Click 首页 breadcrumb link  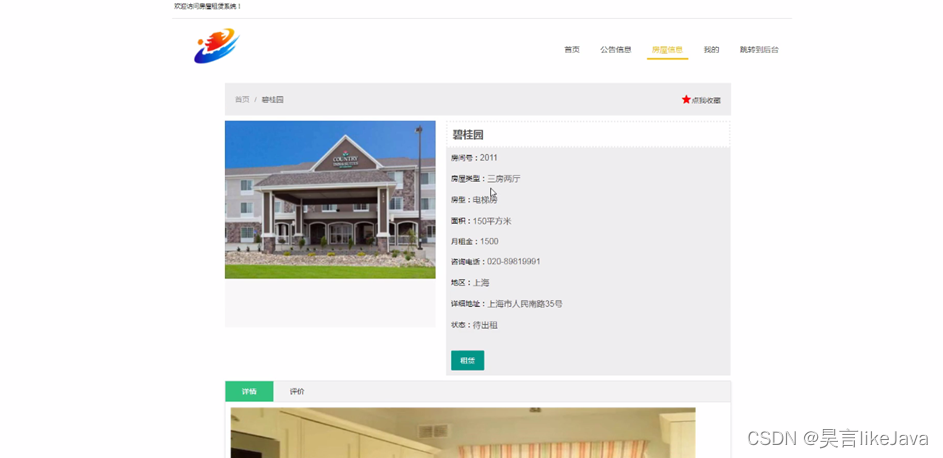point(242,100)
